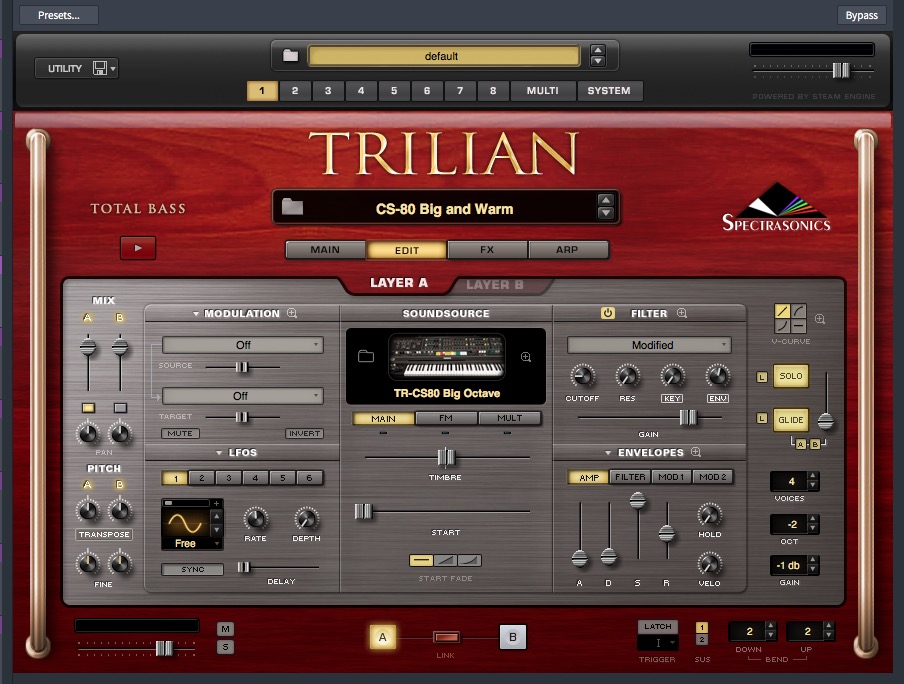Click the patch folder icon beside CS-80
904x684 pixels.
(x=292, y=208)
